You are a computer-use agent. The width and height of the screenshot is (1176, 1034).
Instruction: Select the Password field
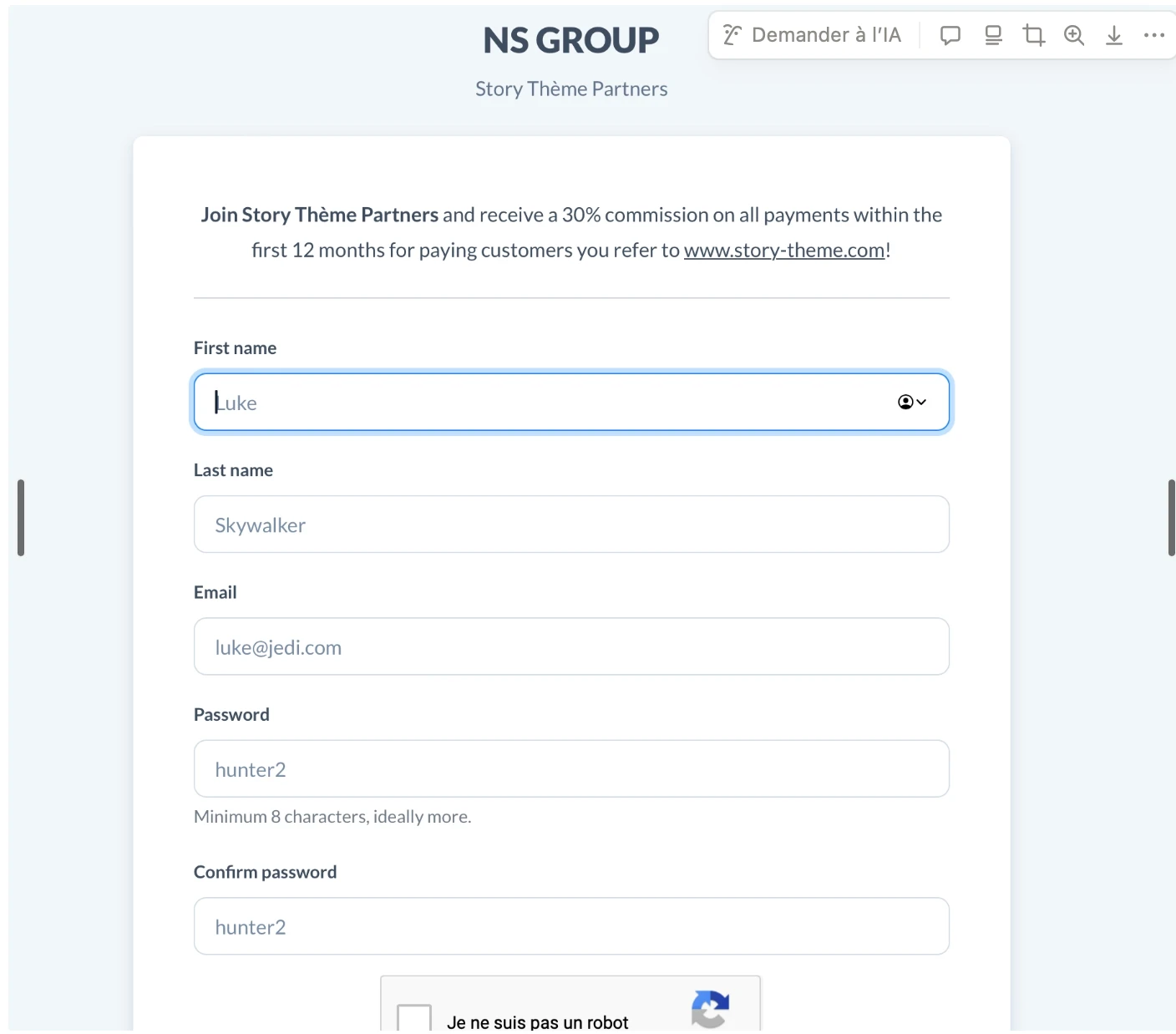[571, 768]
